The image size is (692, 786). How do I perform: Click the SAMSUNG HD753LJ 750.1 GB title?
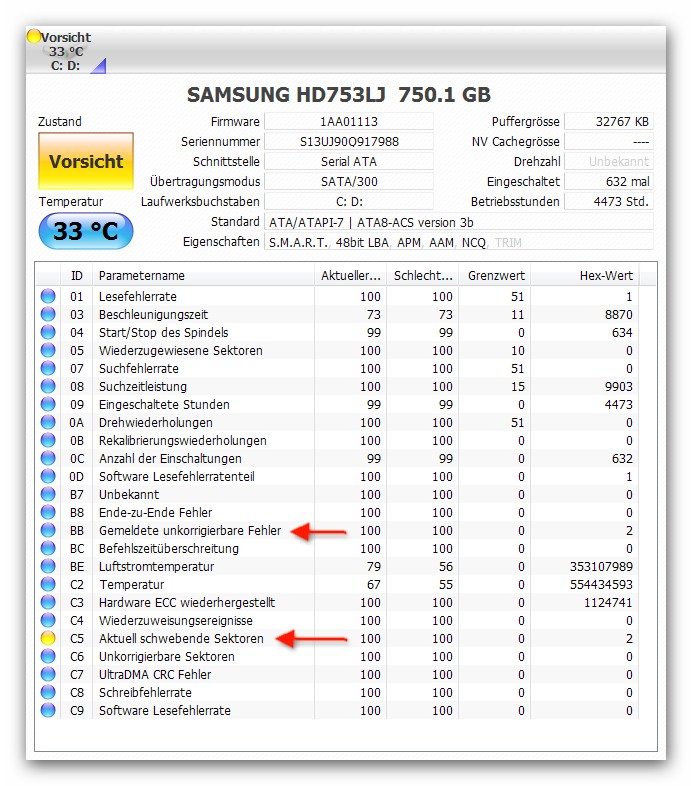click(x=339, y=94)
